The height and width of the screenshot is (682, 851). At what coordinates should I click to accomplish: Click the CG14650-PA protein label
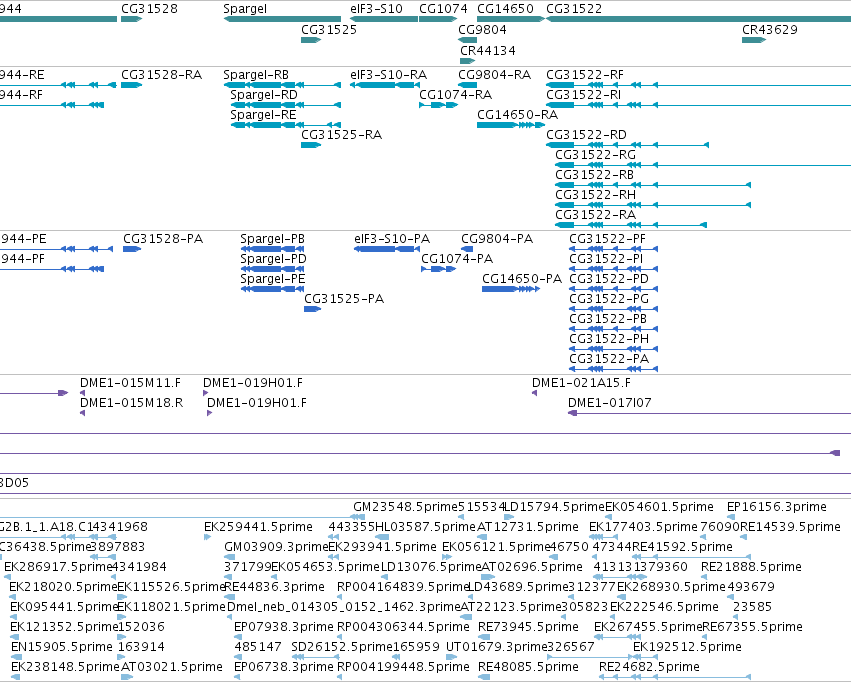pos(522,279)
